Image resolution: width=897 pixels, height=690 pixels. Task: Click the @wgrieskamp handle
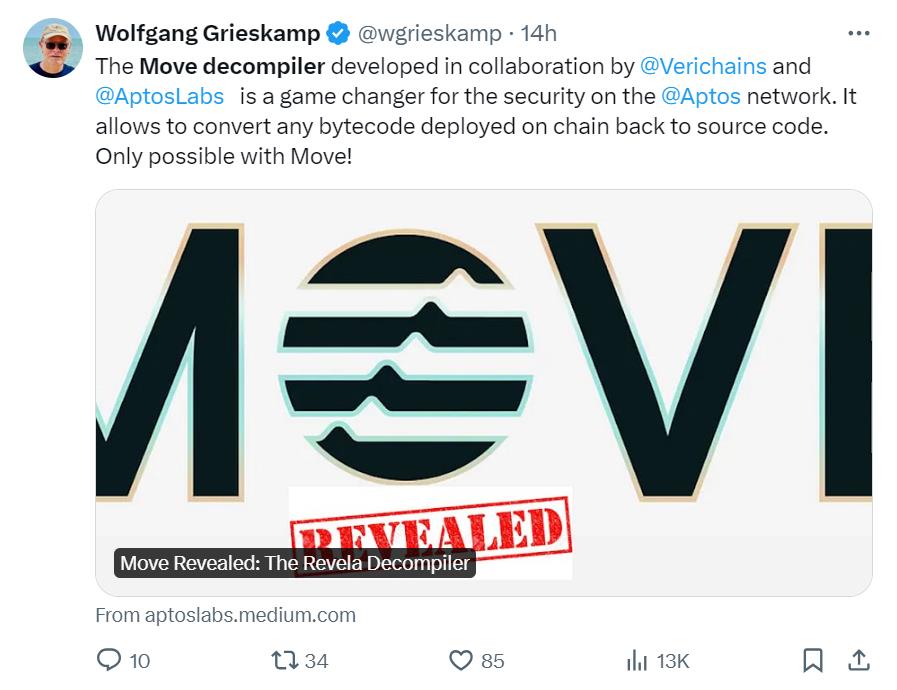coord(429,34)
